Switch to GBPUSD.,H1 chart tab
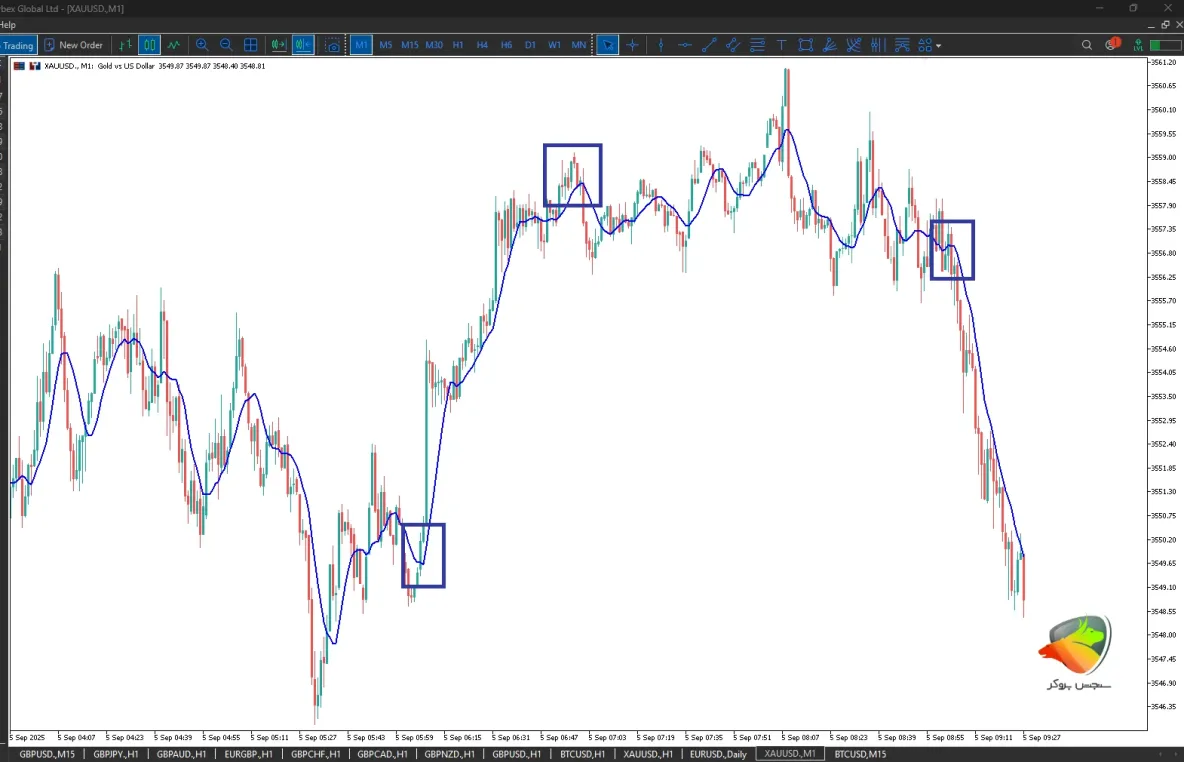Image resolution: width=1184 pixels, height=762 pixels. [516, 754]
